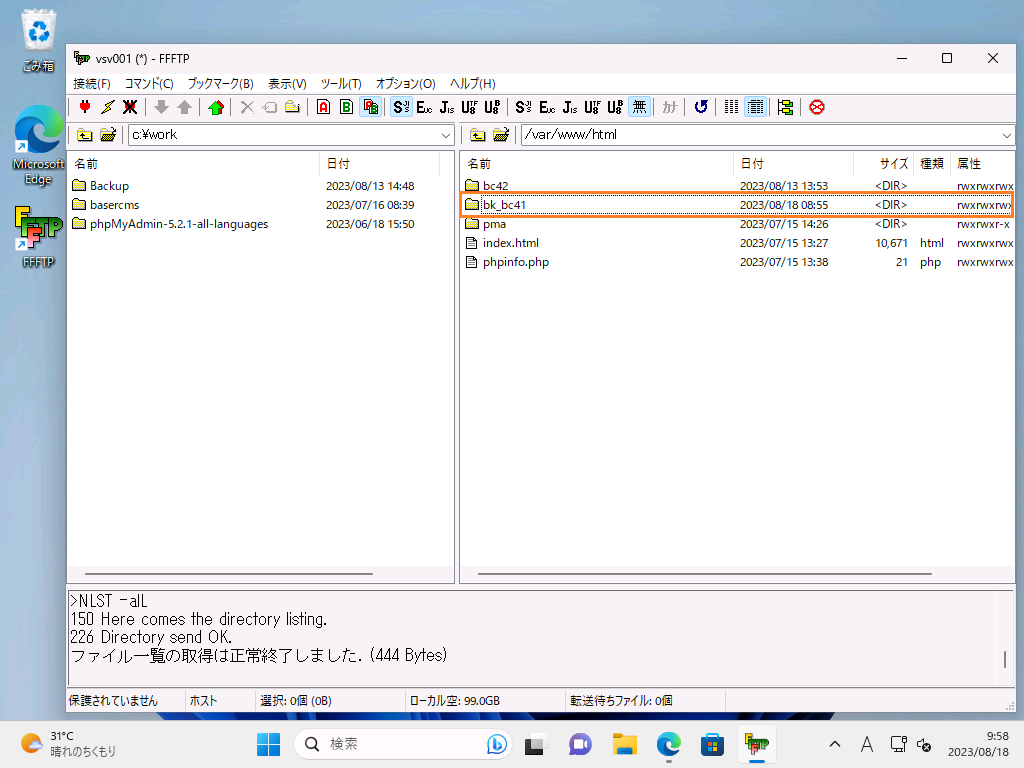Click the Sync folder navigation icon
Image resolution: width=1024 pixels, height=768 pixels.
[x=785, y=107]
